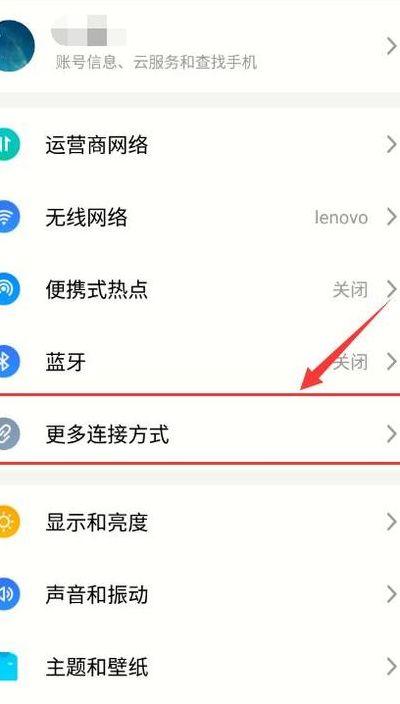Expand account row chevron at top
Screen dimensions: 400x704
pos(391,46)
